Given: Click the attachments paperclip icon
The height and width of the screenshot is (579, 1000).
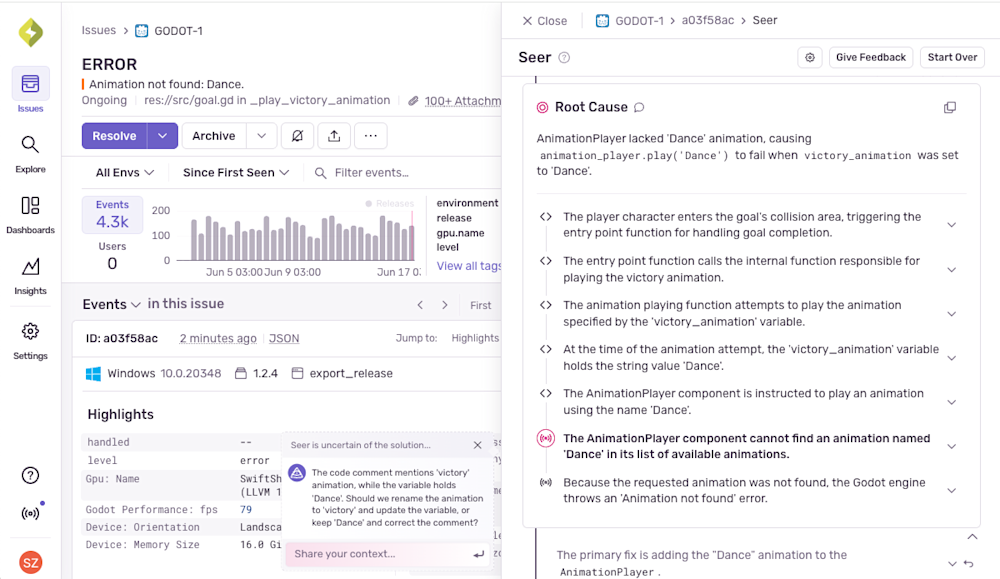Looking at the screenshot, I should coord(413,101).
